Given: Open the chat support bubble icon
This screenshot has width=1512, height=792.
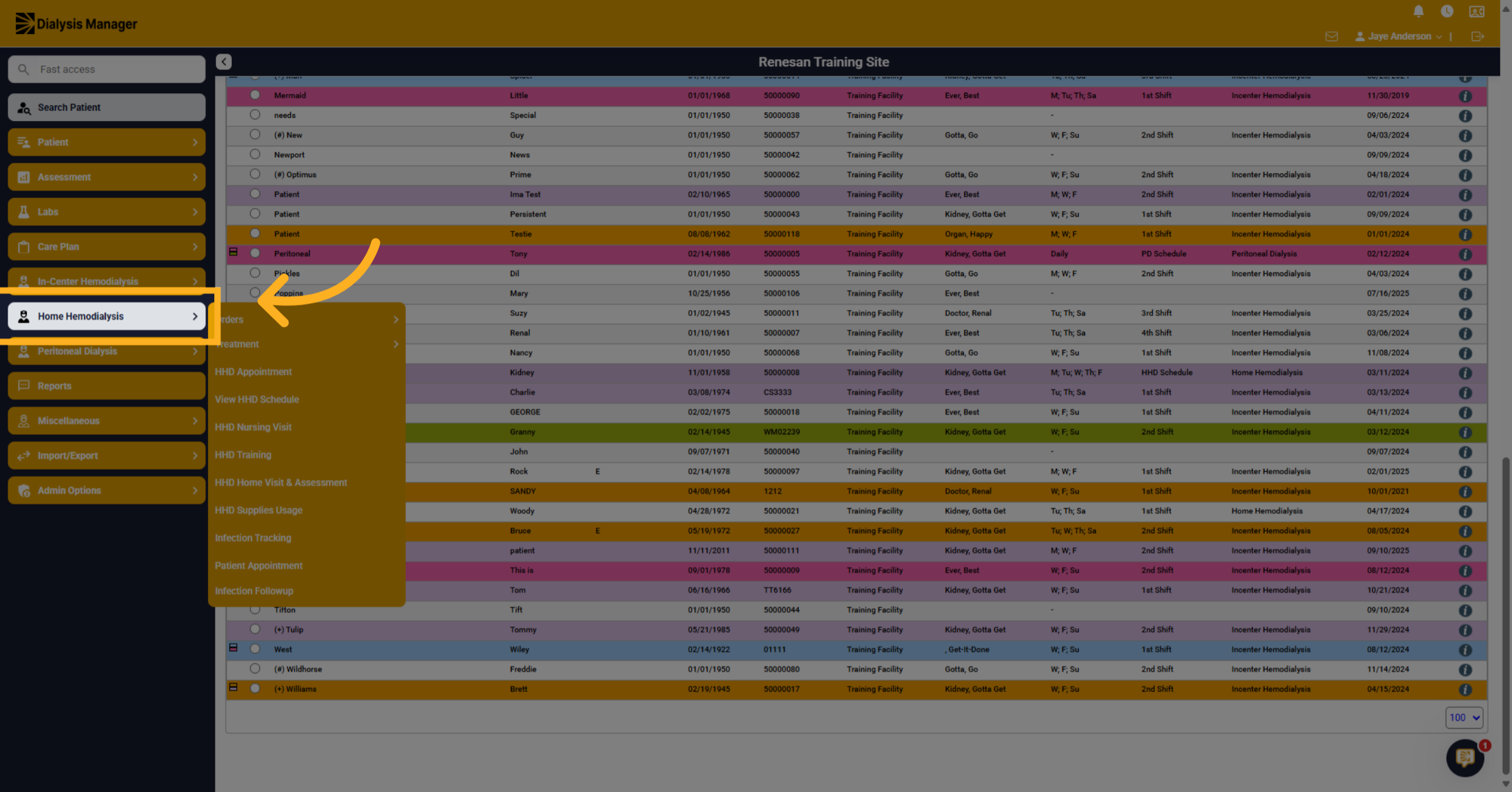Looking at the screenshot, I should [1465, 757].
